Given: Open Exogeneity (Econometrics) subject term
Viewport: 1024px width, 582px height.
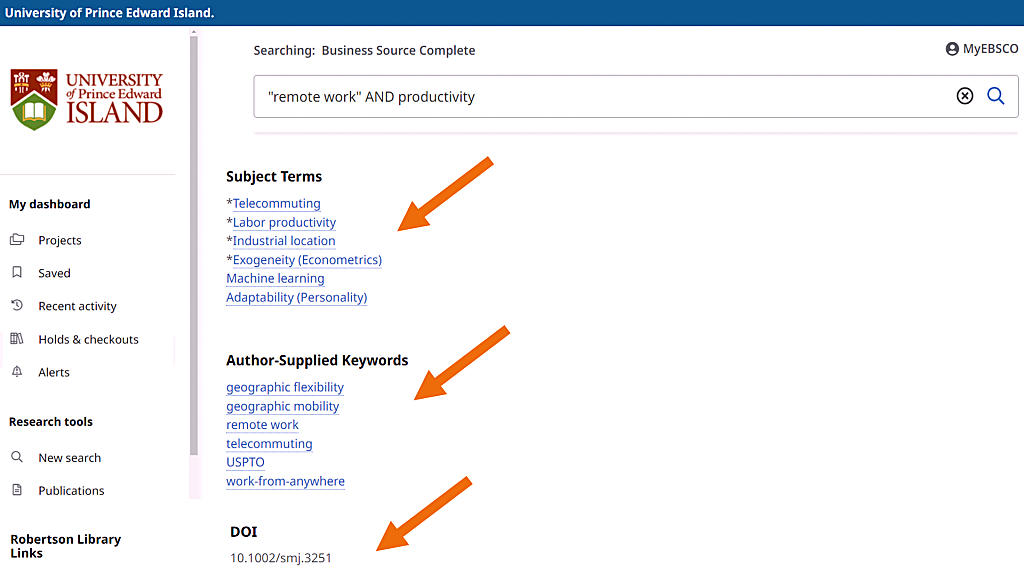Looking at the screenshot, I should 307,260.
